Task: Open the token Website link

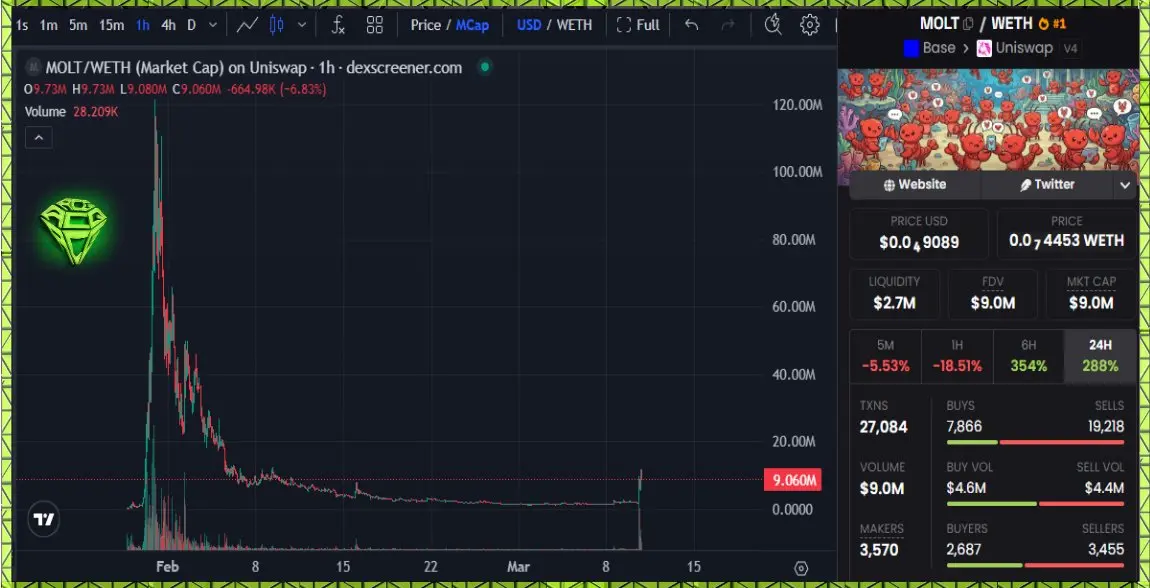Action: tap(915, 185)
